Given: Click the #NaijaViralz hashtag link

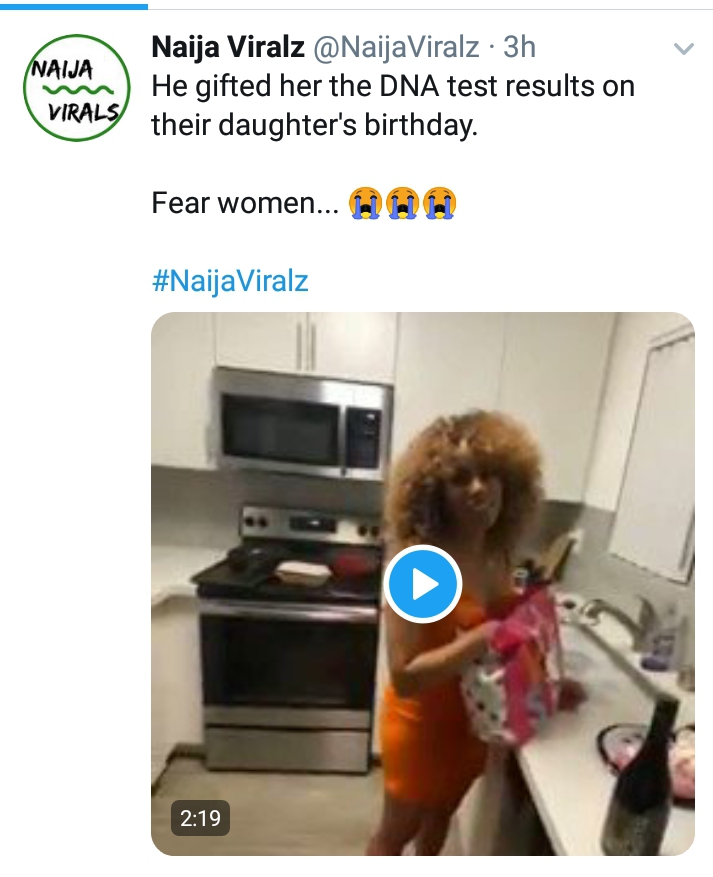Looking at the screenshot, I should (x=230, y=280).
